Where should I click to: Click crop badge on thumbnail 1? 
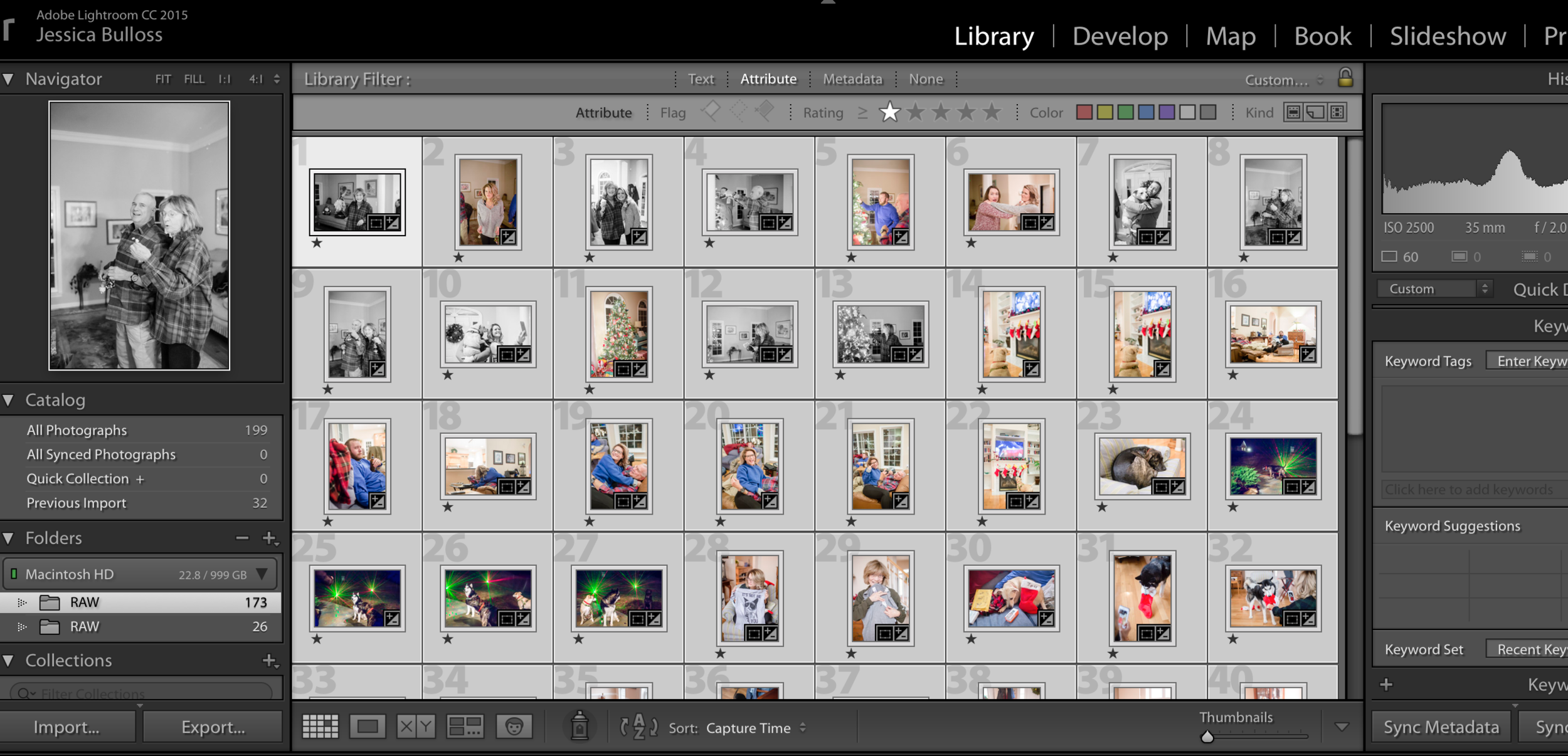(x=376, y=223)
